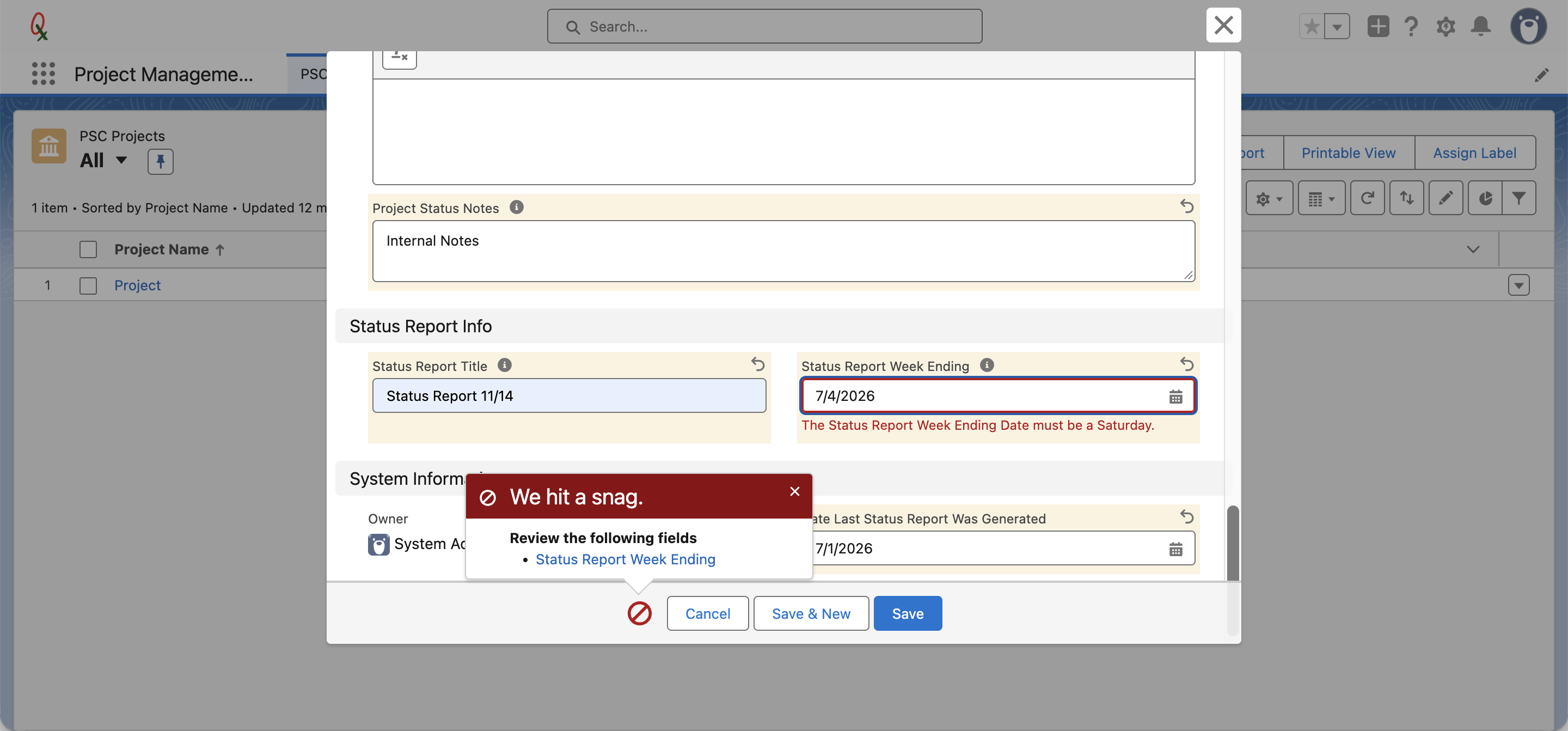Image resolution: width=1568 pixels, height=731 pixels.
Task: Dismiss the We hit a snag popup
Action: (794, 491)
